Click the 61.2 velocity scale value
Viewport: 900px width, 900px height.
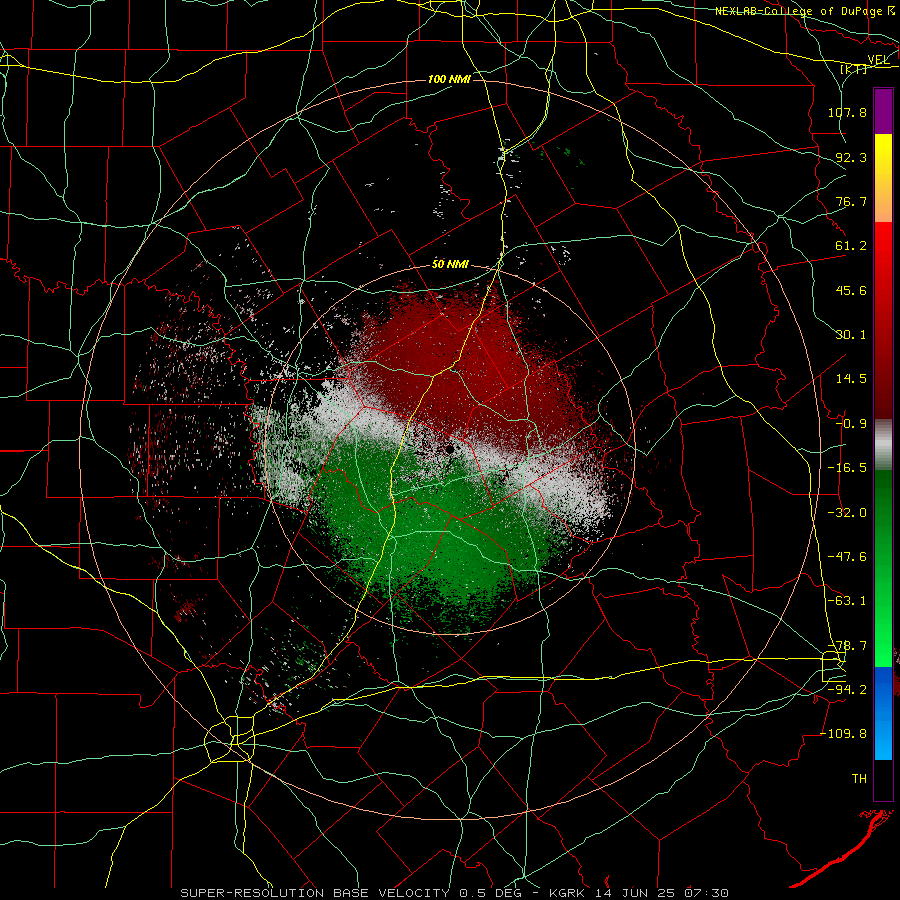(x=851, y=246)
